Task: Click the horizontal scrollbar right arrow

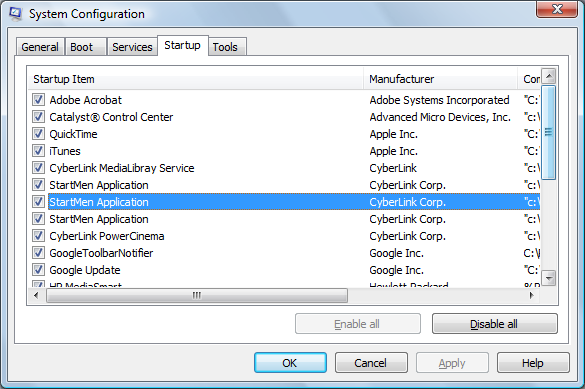Action: tap(532, 295)
